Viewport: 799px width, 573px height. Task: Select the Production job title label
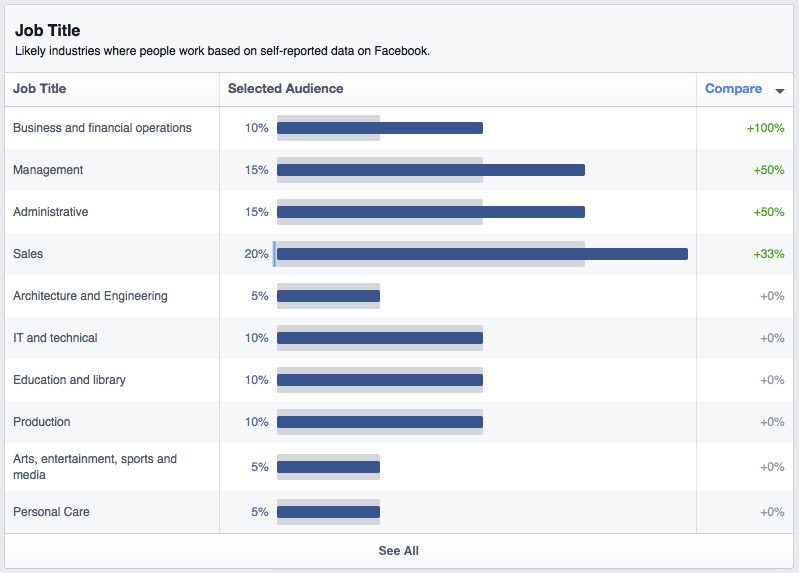point(42,422)
